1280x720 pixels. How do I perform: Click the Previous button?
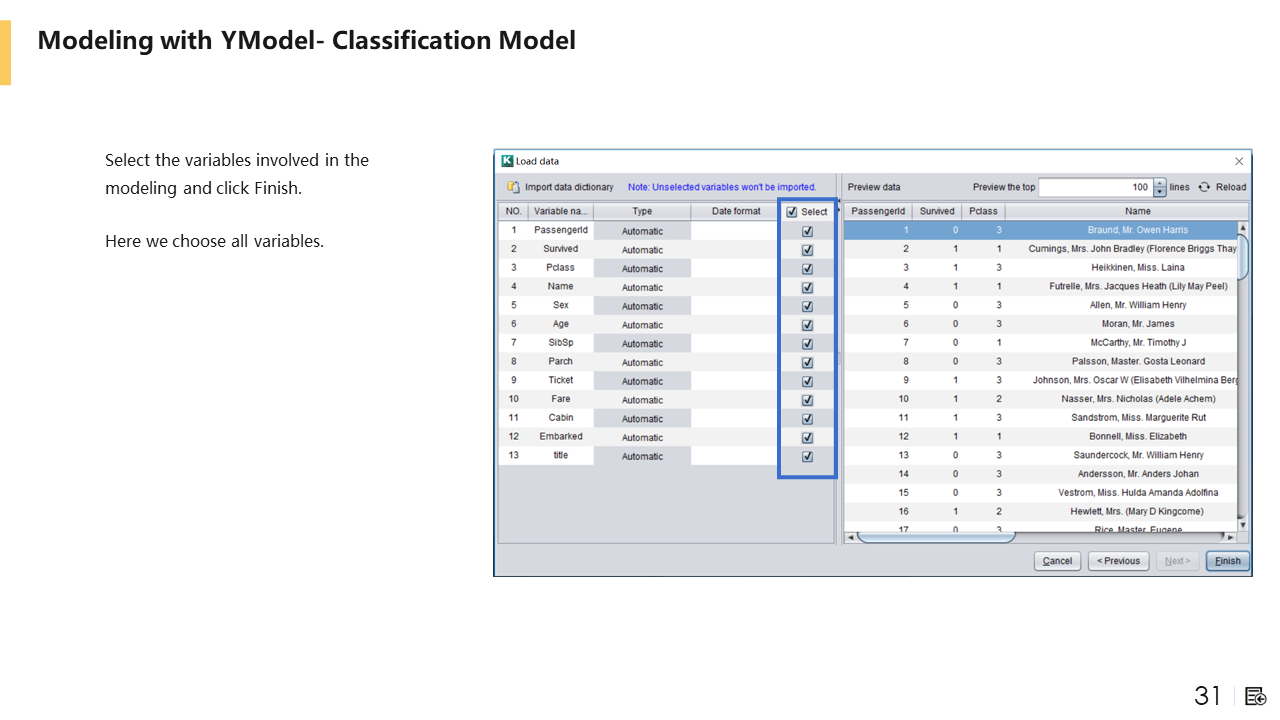(x=1118, y=561)
